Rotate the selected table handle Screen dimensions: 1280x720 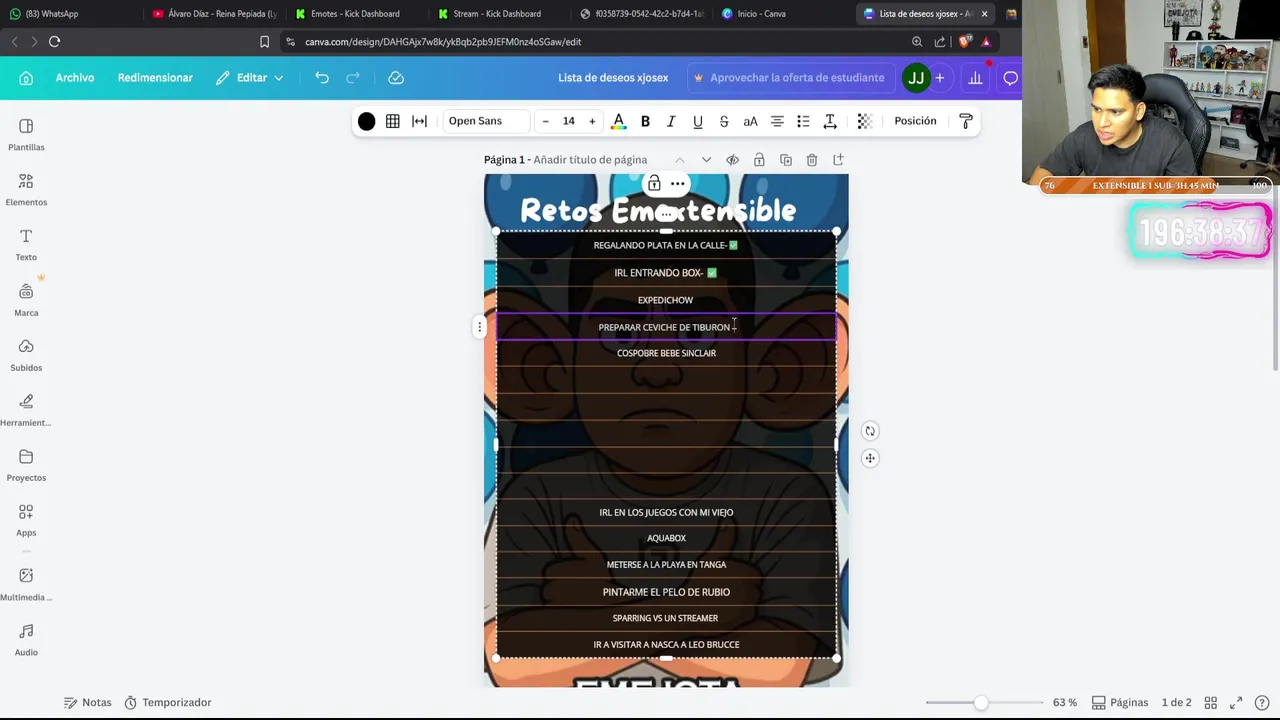[870, 431]
